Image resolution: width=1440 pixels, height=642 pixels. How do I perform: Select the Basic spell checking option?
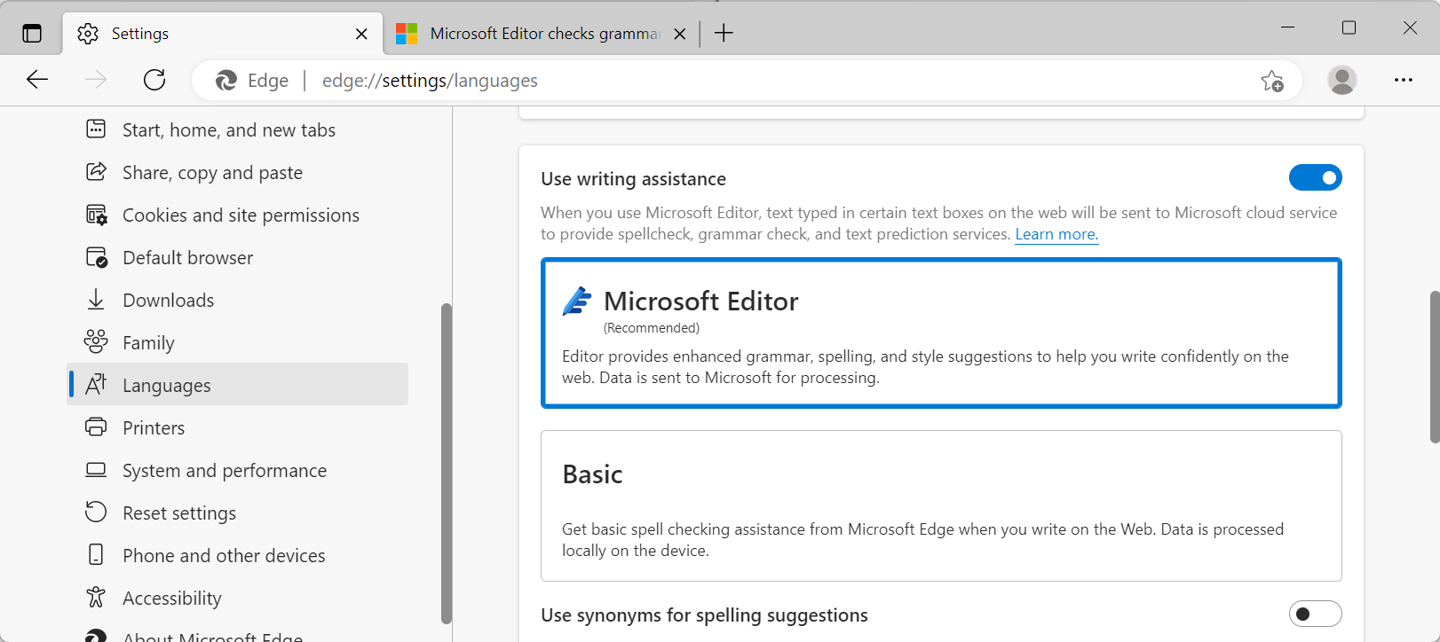[941, 505]
